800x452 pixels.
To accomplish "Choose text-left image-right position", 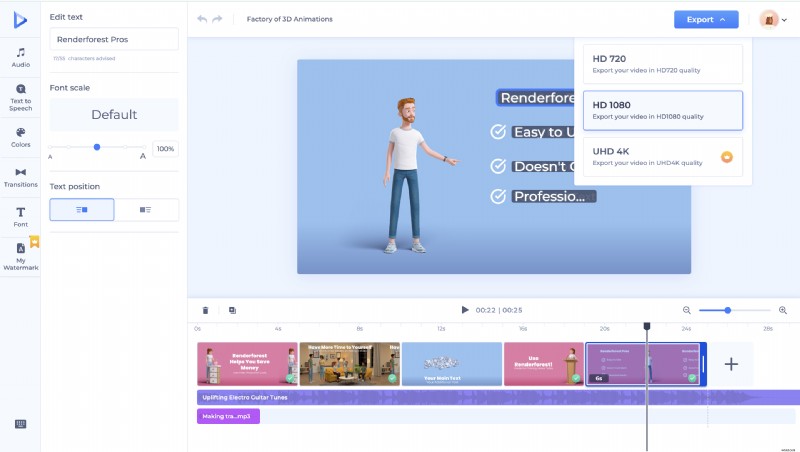I will pos(82,210).
